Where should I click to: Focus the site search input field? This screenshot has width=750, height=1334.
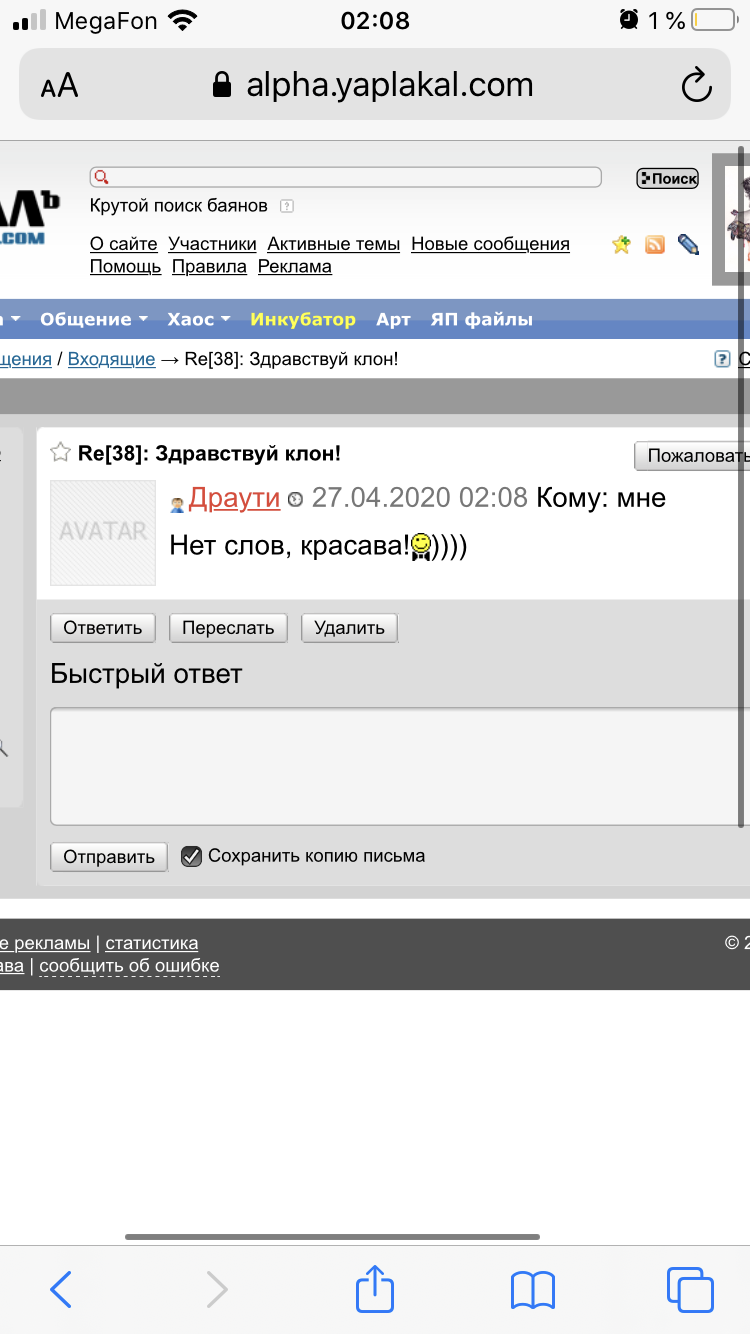pyautogui.click(x=346, y=178)
